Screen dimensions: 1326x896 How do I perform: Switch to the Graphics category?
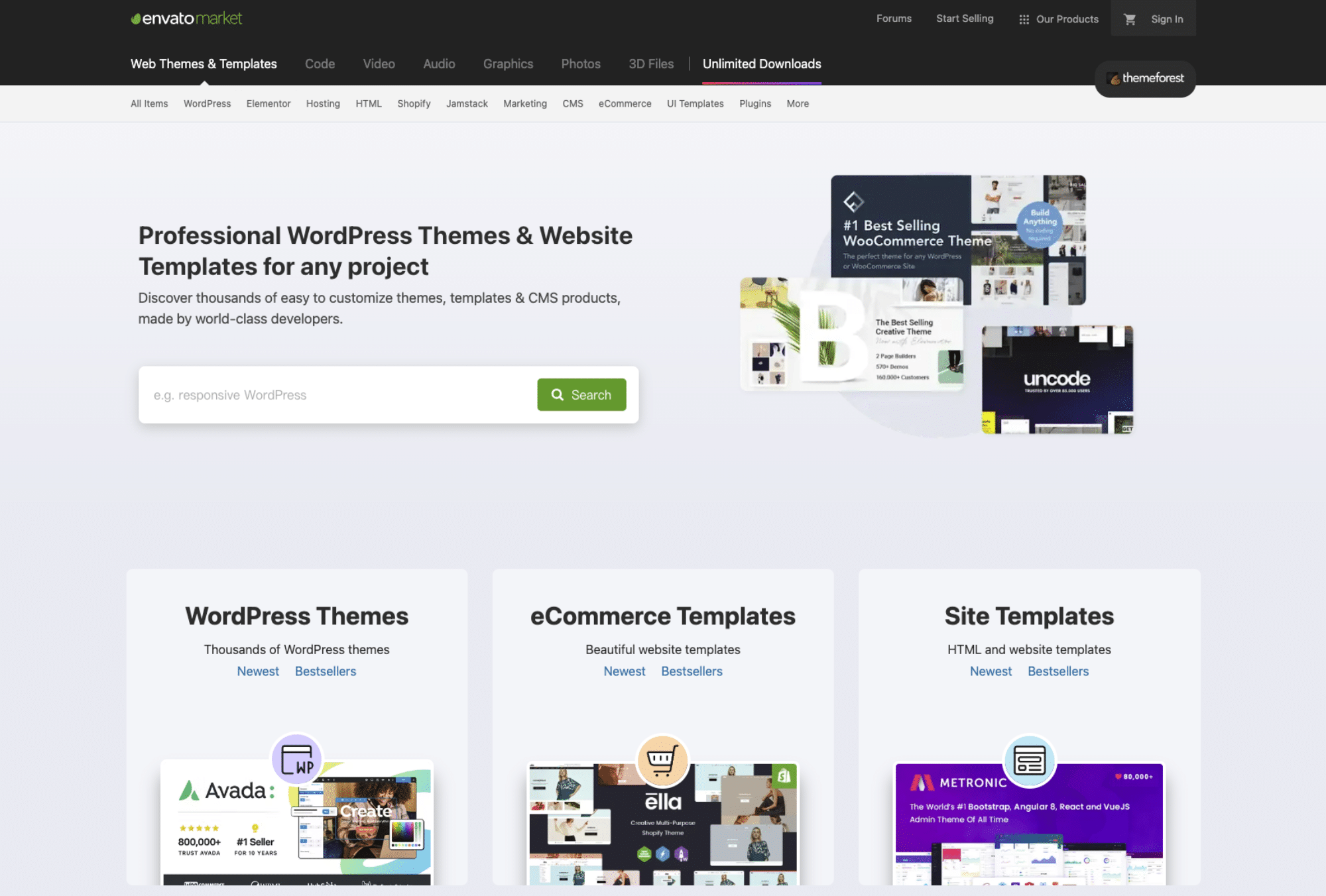(508, 64)
